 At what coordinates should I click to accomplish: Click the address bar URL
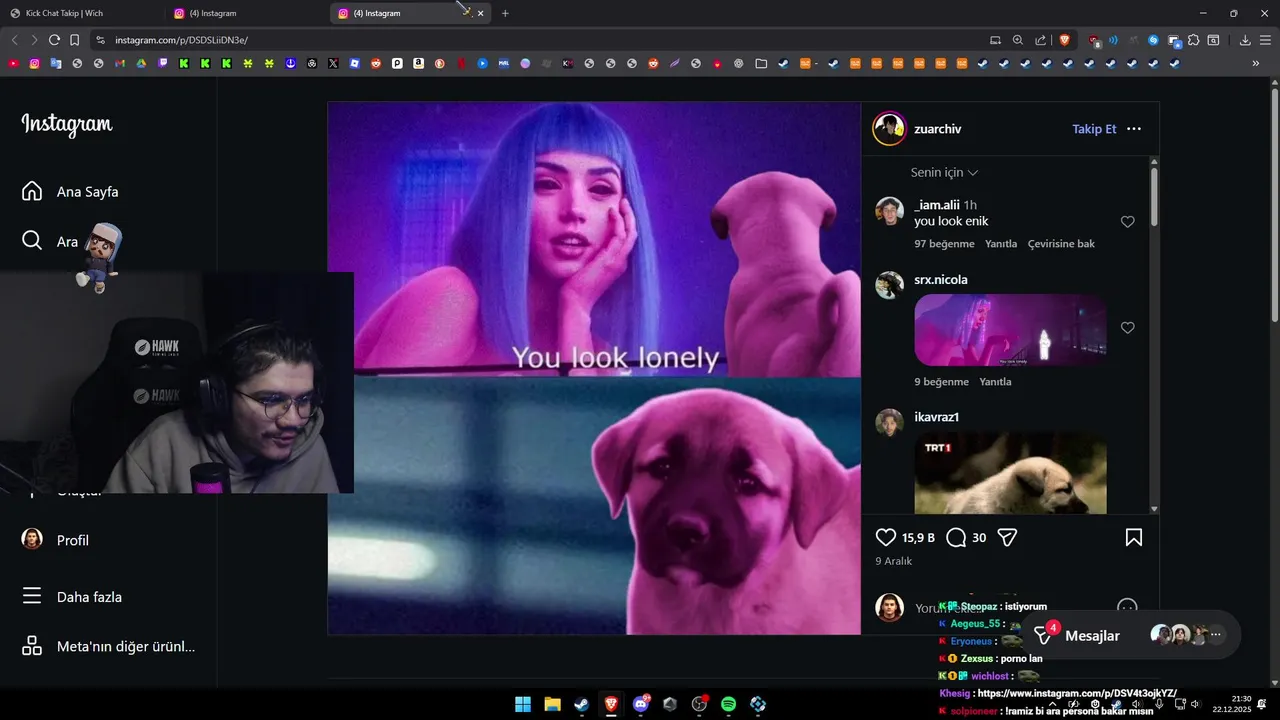pyautogui.click(x=181, y=40)
